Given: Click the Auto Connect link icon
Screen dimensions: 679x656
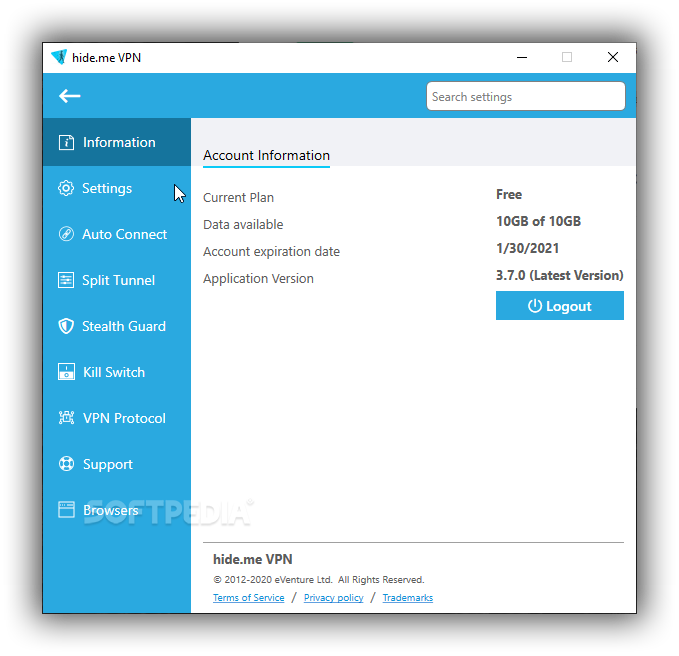Looking at the screenshot, I should (66, 234).
